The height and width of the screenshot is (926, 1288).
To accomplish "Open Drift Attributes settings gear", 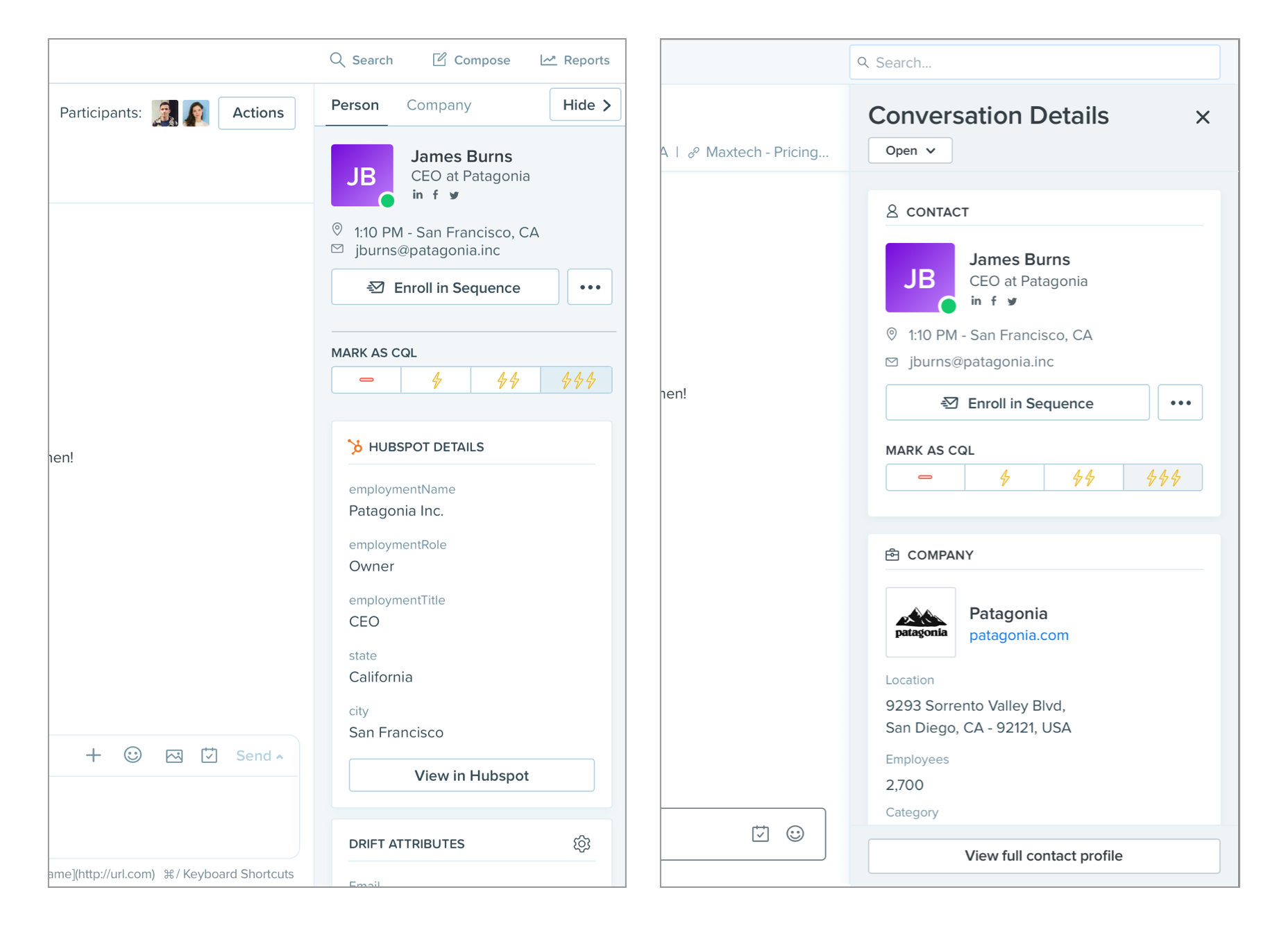I will click(x=582, y=843).
